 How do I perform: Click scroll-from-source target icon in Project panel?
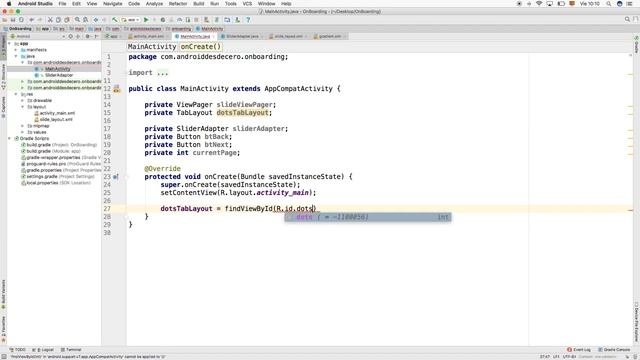tap(71, 36)
